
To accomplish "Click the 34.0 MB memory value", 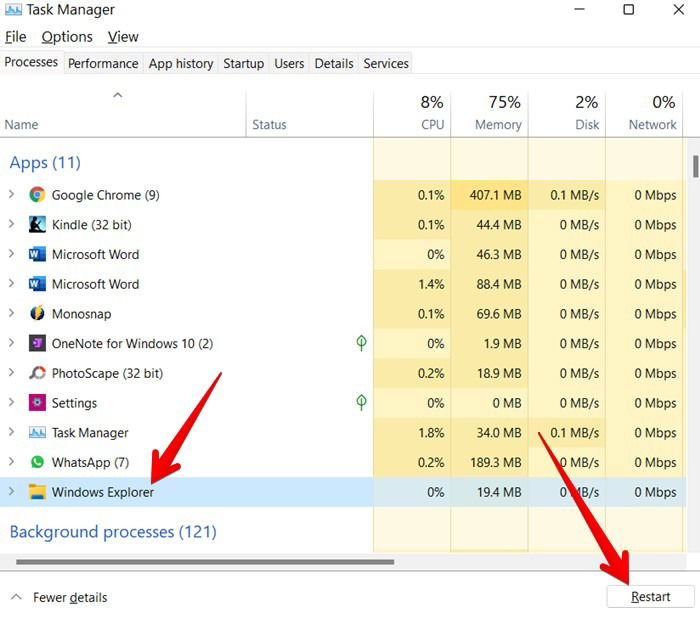I will [499, 433].
